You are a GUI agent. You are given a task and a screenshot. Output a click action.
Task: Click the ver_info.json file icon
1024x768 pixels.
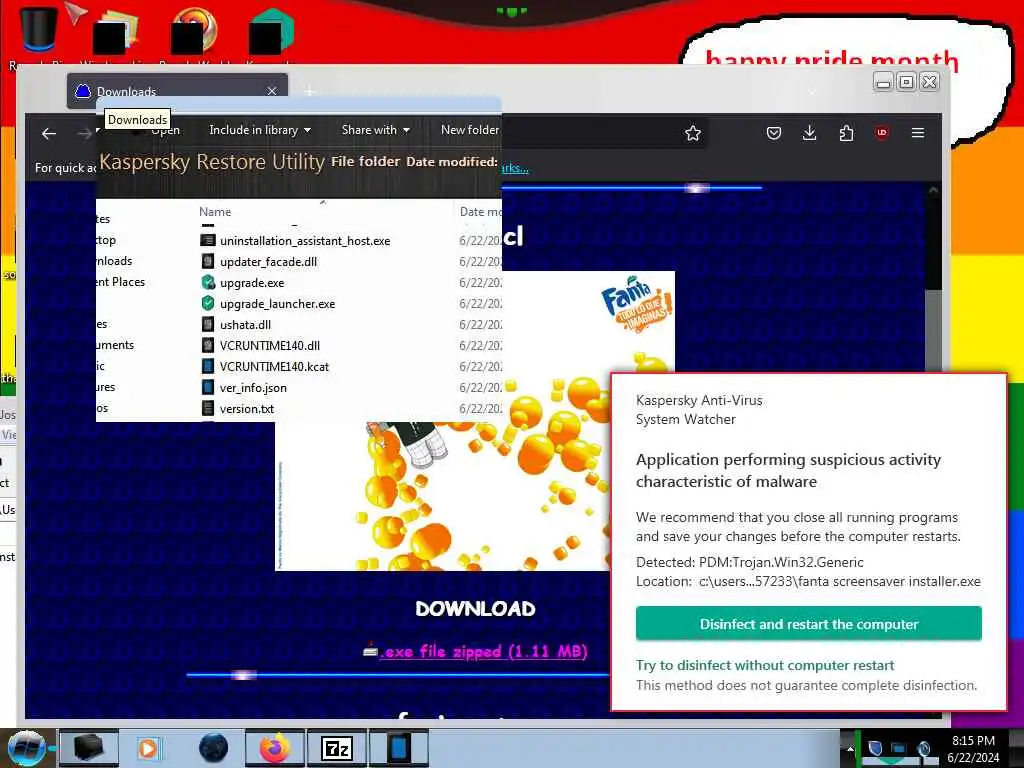(208, 387)
